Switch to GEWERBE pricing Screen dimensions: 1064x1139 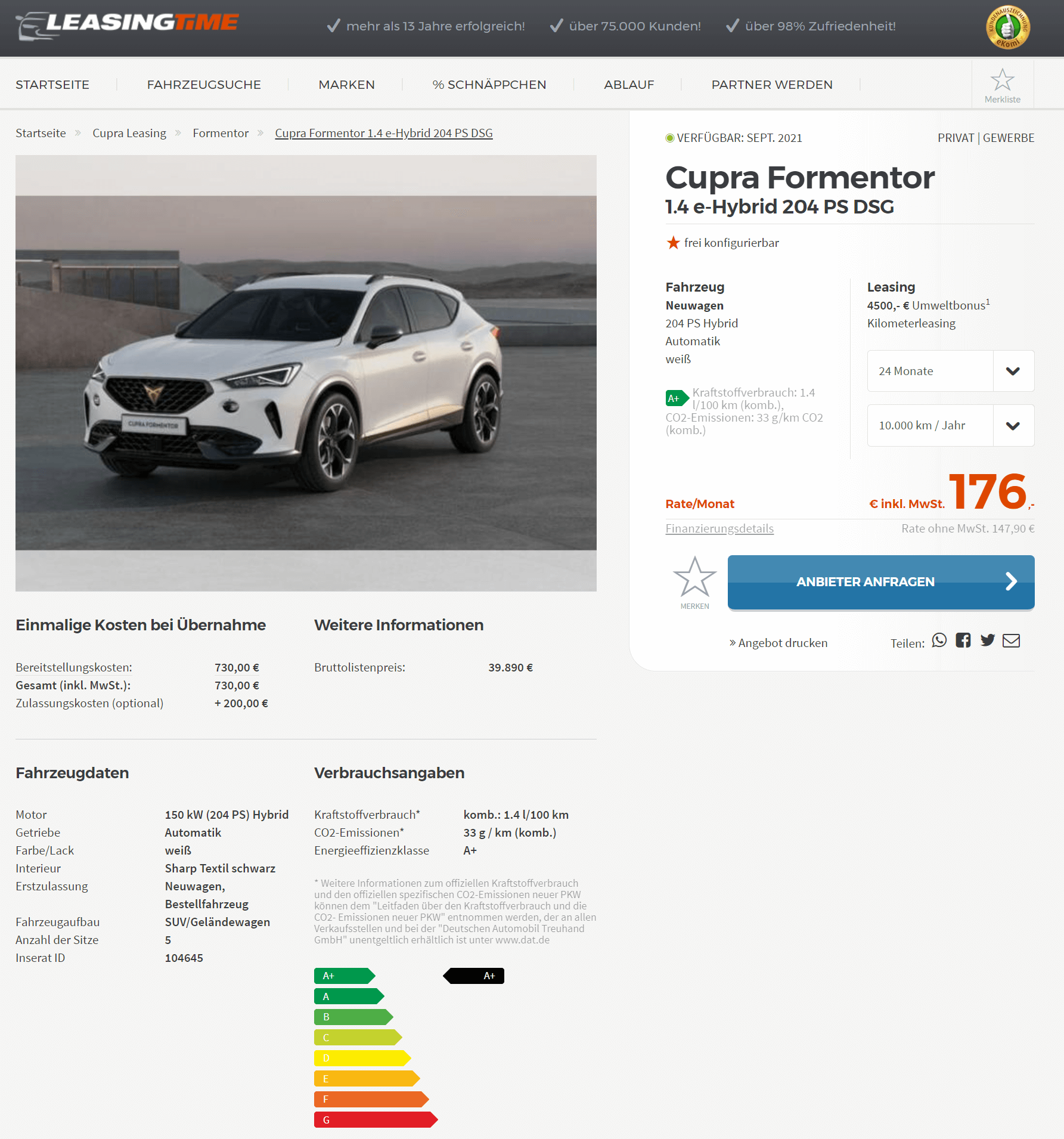[x=1009, y=138]
